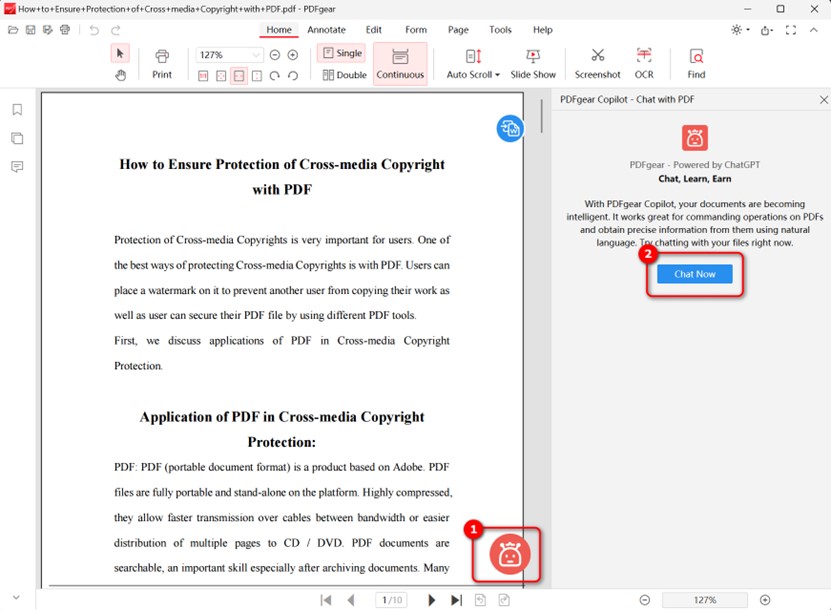Run OCR on the document
Screen dimensions: 831x610
643,62
